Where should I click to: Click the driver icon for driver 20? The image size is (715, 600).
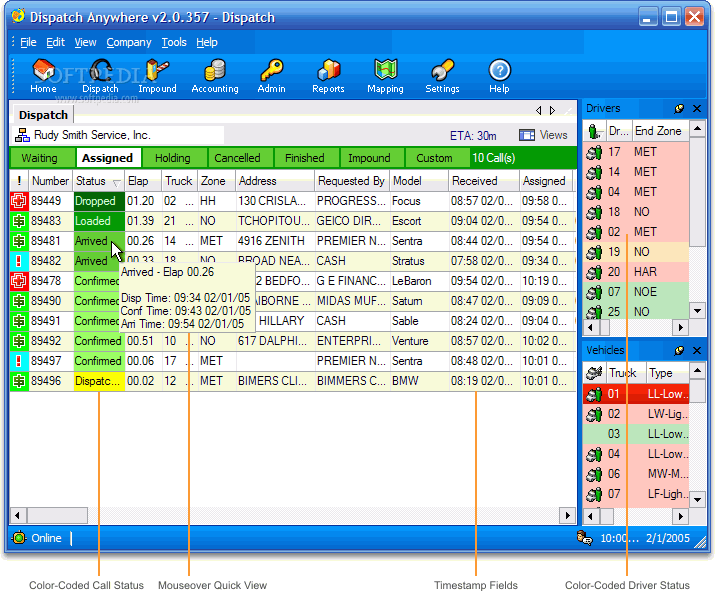coord(594,272)
